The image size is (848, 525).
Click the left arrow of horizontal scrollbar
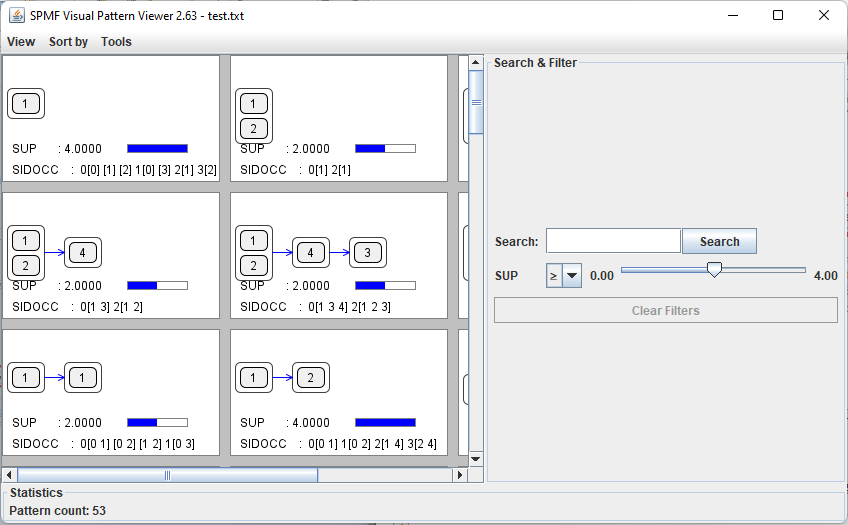[9, 475]
